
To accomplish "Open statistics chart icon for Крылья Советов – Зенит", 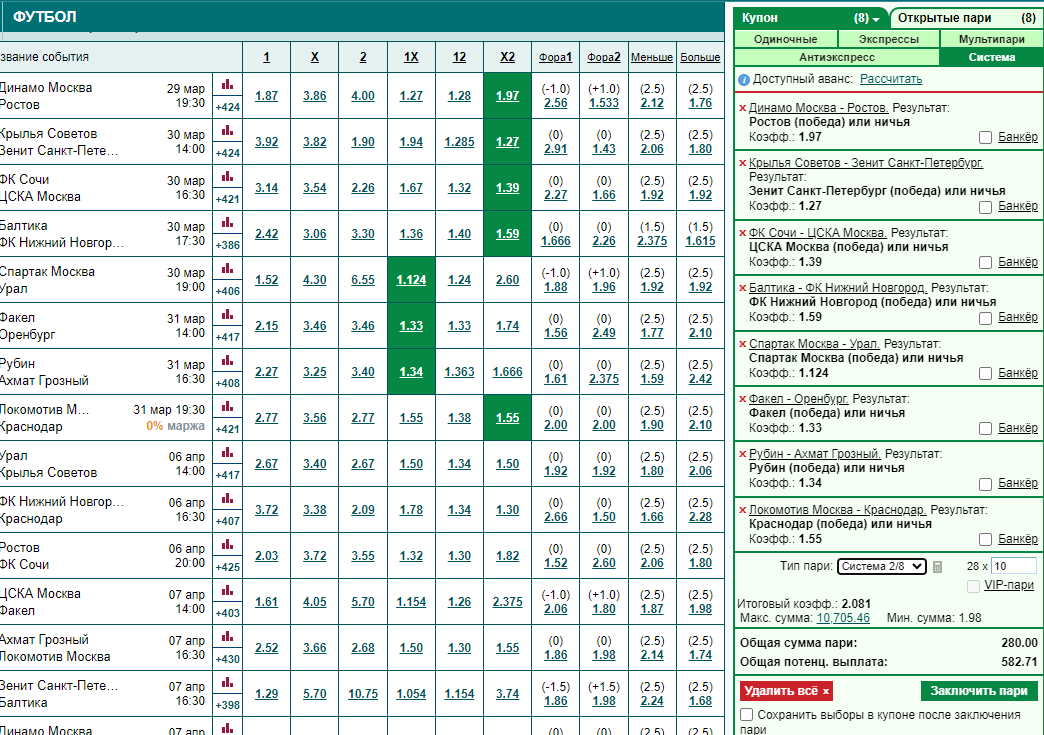I will (x=228, y=130).
